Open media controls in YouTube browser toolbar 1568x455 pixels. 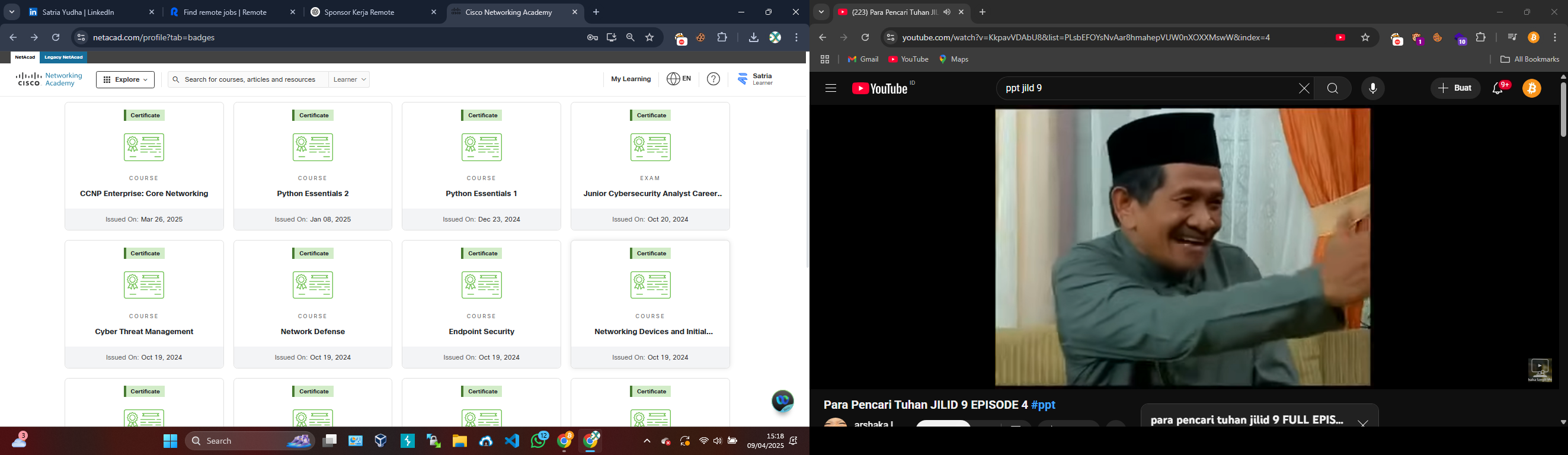(1512, 38)
